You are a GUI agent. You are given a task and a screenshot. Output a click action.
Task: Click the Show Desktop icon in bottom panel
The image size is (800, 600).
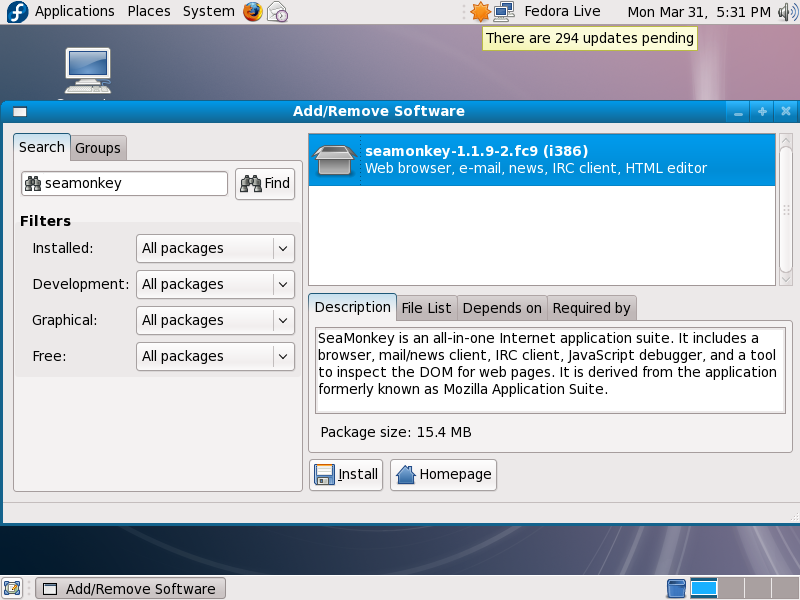click(x=12, y=588)
